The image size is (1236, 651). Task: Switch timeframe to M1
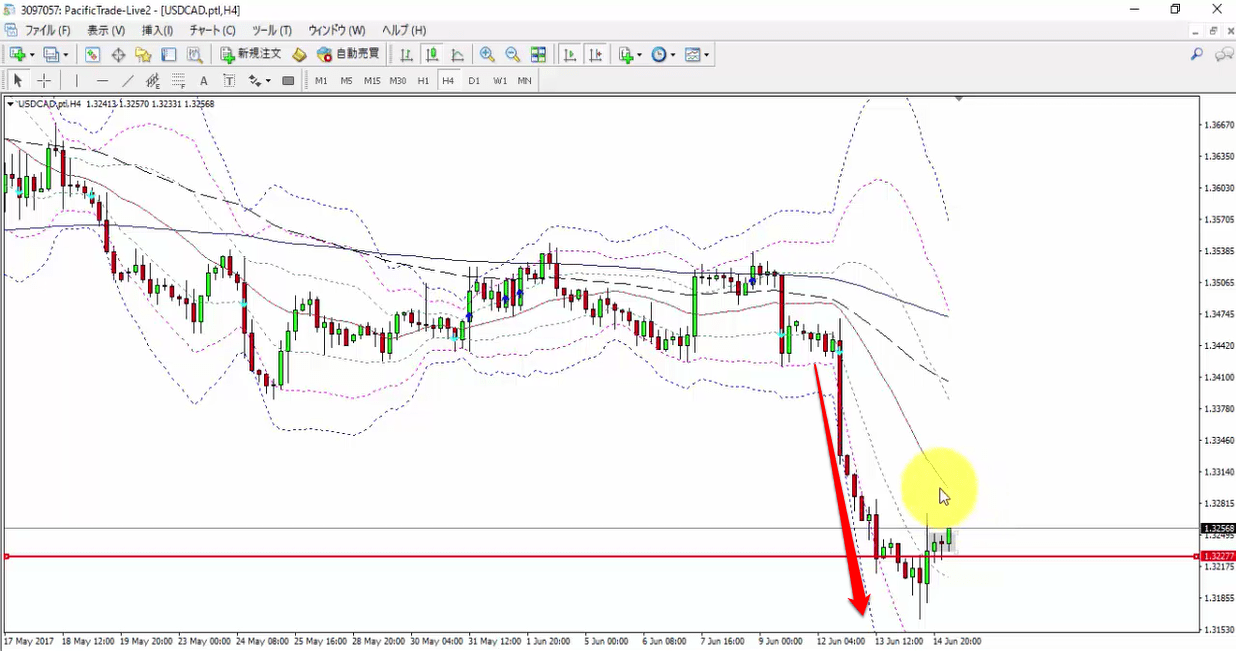321,81
